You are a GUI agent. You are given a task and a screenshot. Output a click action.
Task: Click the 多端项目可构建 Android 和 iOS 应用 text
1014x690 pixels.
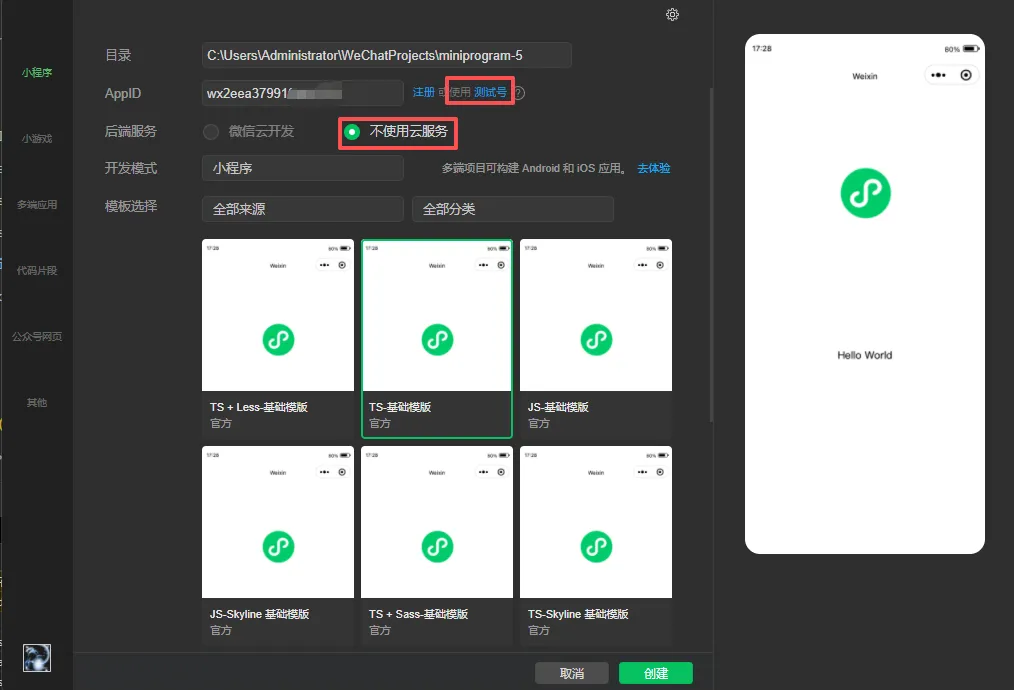534,168
